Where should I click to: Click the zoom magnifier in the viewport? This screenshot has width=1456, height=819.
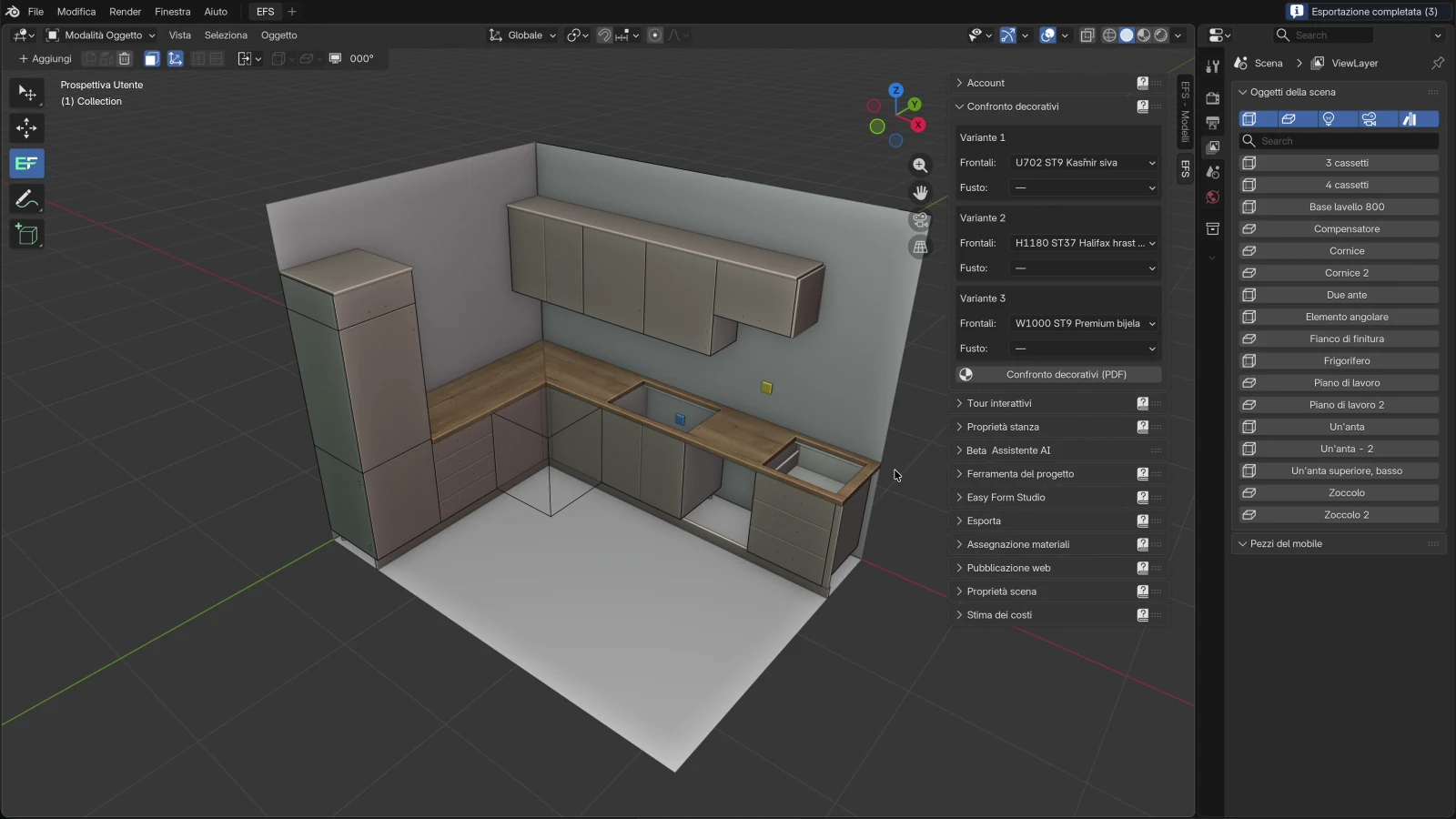(x=921, y=166)
